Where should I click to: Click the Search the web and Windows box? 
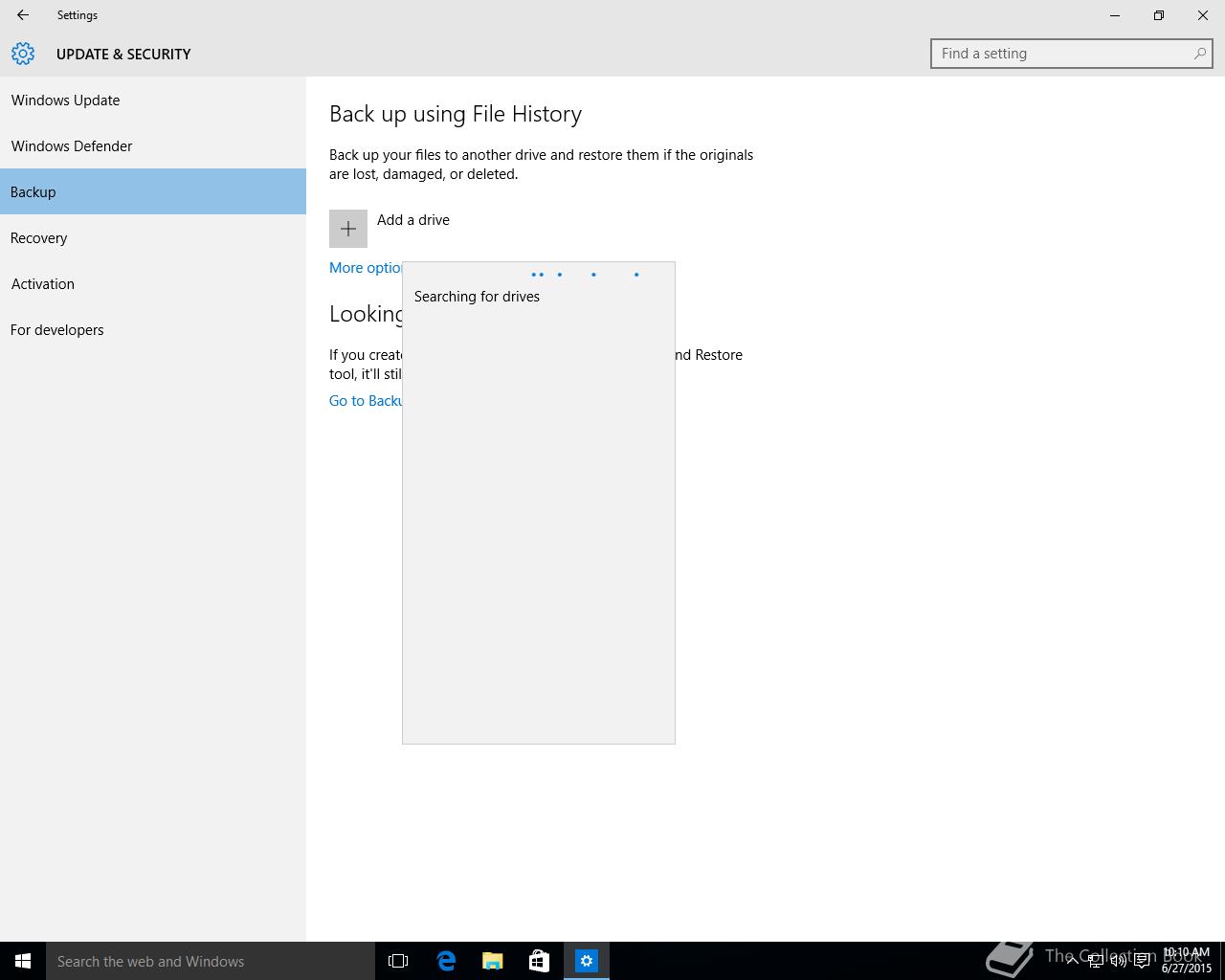coord(211,961)
